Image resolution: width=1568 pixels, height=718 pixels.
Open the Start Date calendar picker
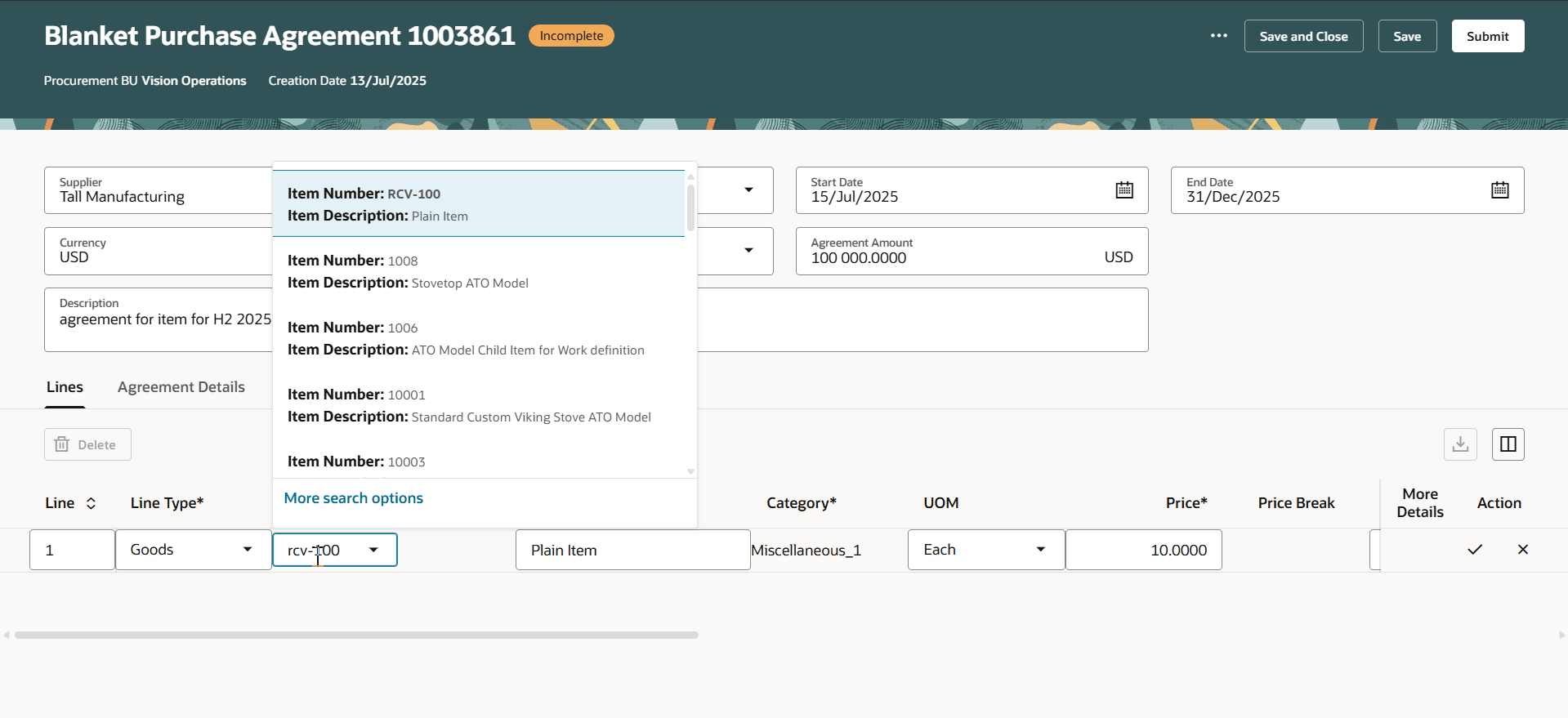click(x=1124, y=190)
